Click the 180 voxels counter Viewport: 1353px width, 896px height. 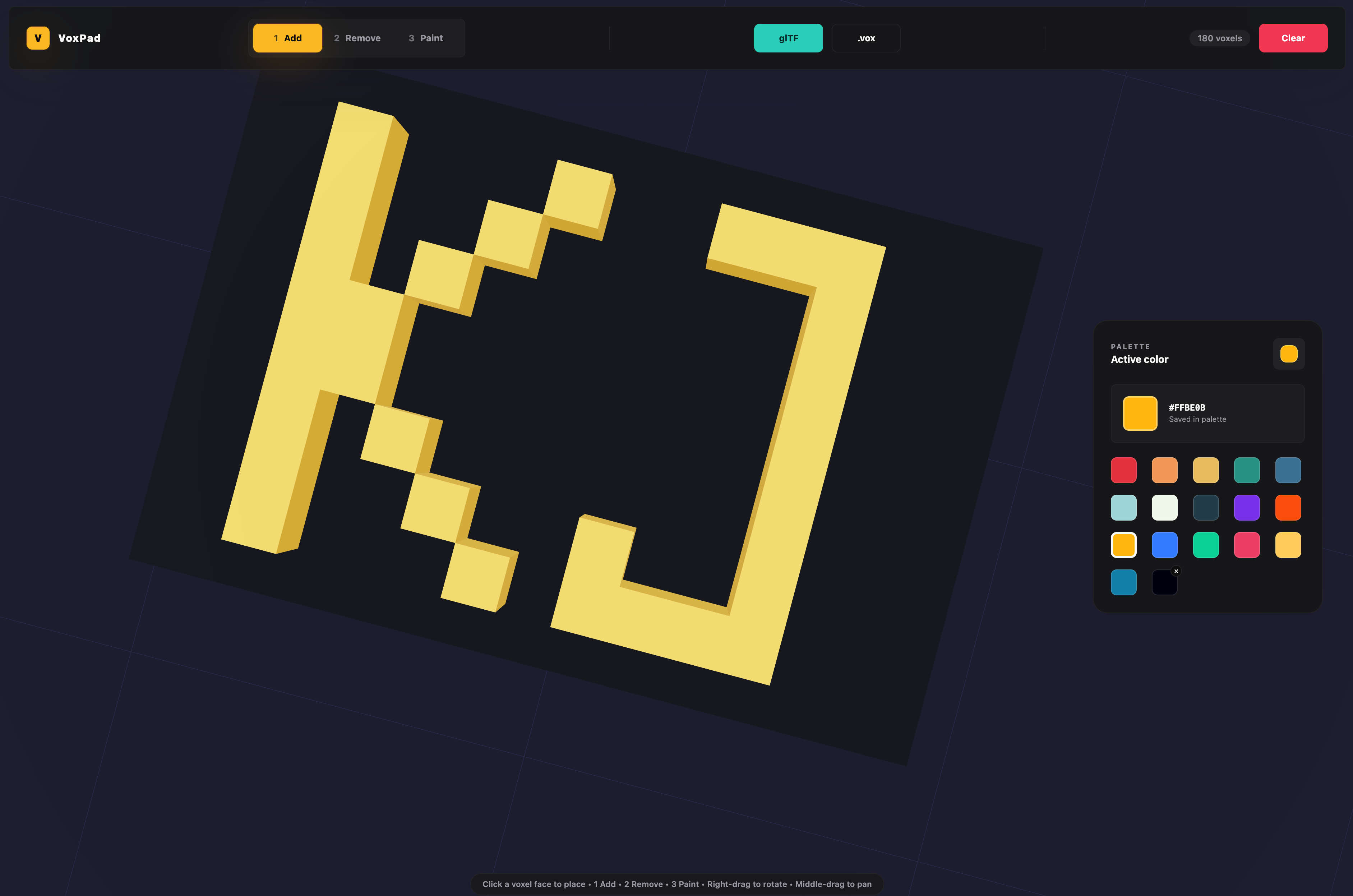(x=1219, y=38)
